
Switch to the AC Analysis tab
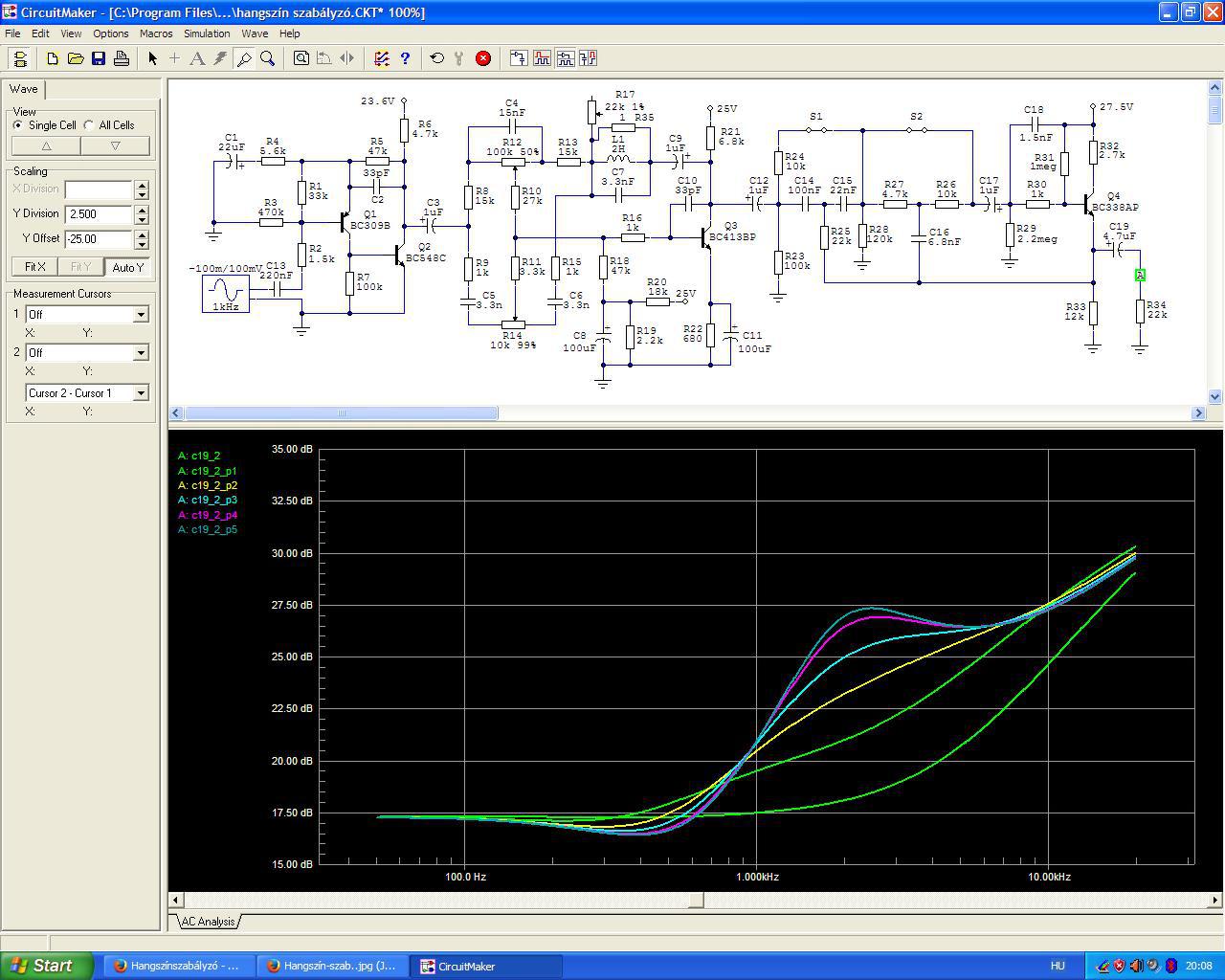(208, 922)
